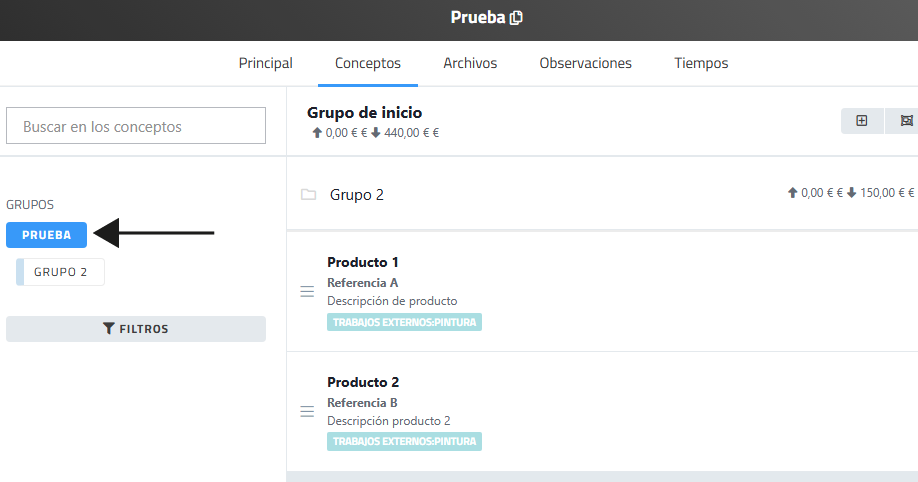Image resolution: width=918 pixels, height=482 pixels.
Task: Click the plus-square add button
Action: point(861,121)
